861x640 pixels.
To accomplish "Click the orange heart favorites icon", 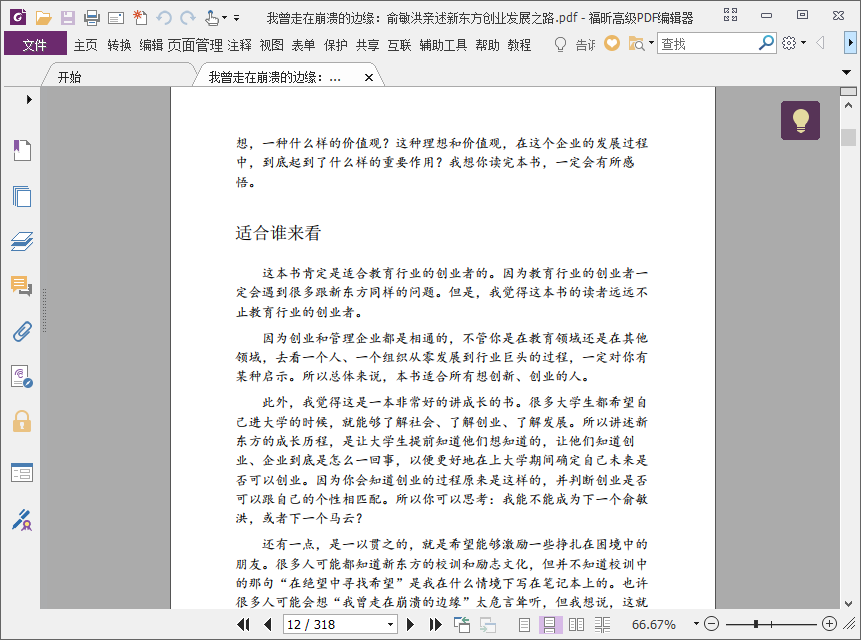I will tap(612, 43).
